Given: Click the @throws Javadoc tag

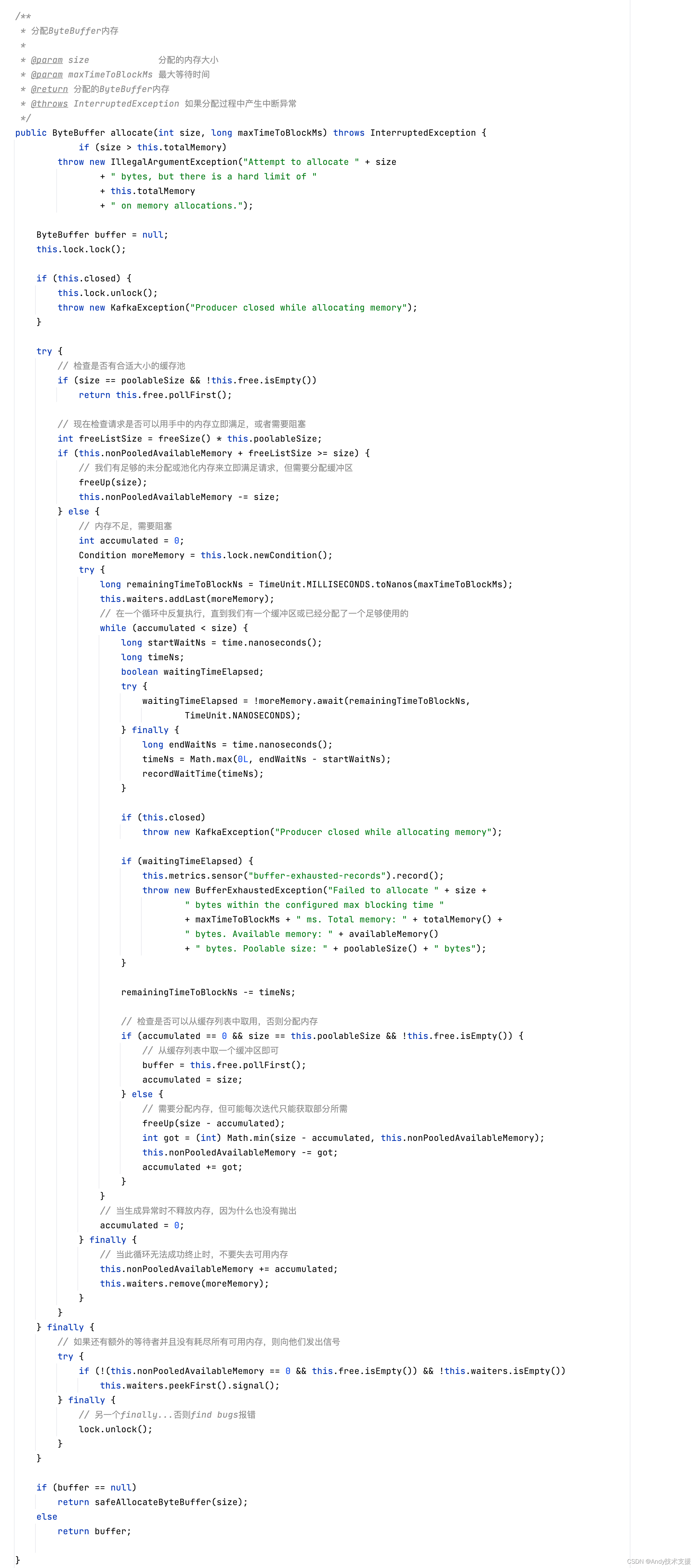Looking at the screenshot, I should click(x=49, y=104).
